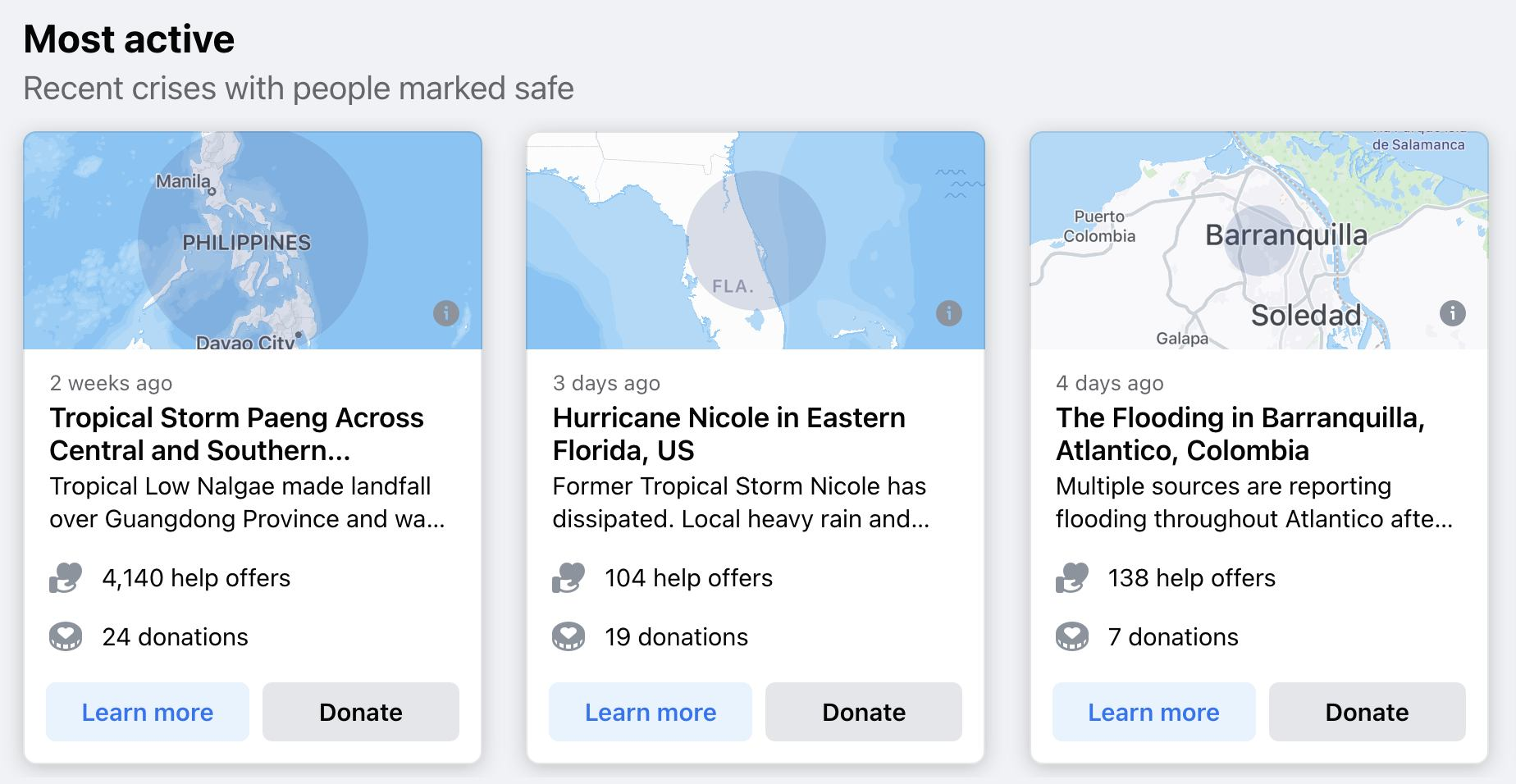Select the help offers icon on the Paeng card
This screenshot has width=1516, height=784.
[x=66, y=577]
